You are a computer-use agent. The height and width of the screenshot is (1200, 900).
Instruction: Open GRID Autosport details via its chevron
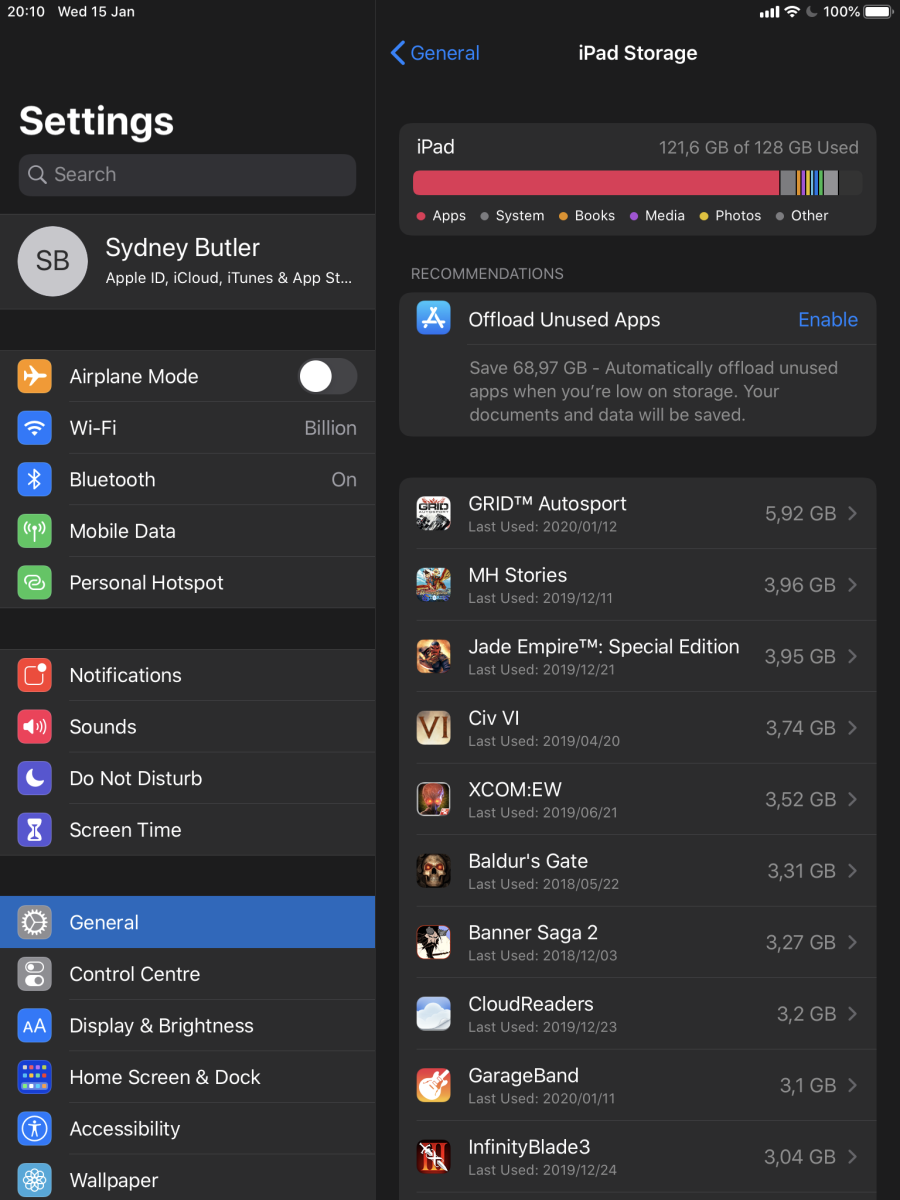tap(853, 513)
